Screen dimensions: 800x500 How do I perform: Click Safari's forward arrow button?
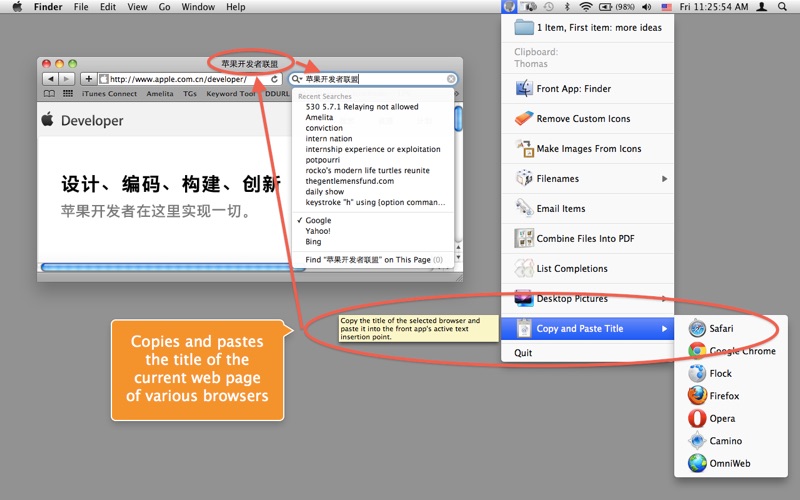pyautogui.click(x=66, y=79)
